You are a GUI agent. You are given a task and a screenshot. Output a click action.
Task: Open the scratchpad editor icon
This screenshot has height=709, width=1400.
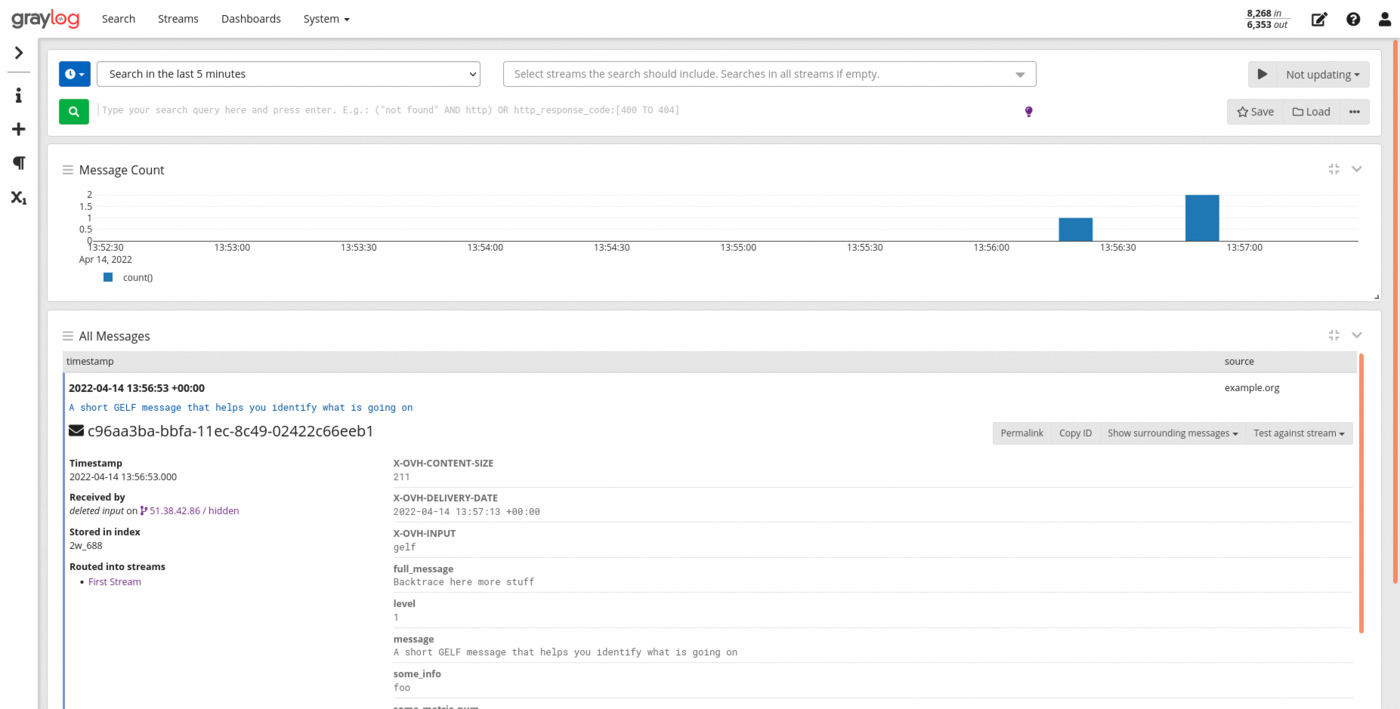[1319, 19]
